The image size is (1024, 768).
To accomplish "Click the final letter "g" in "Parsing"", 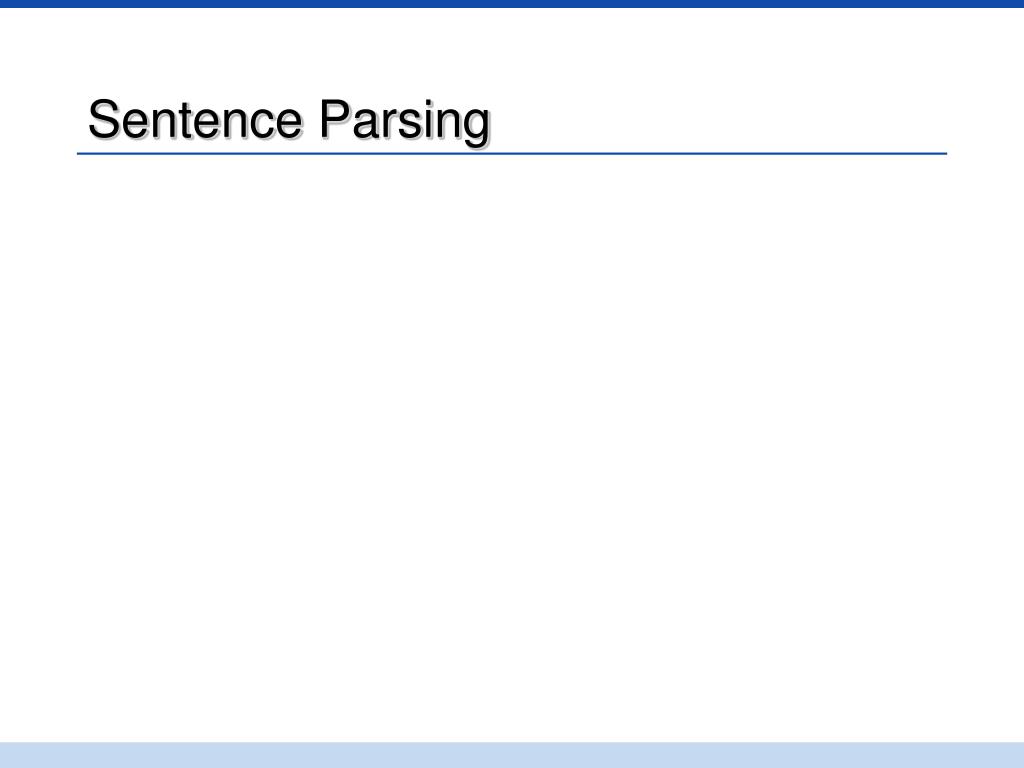I will tap(477, 129).
